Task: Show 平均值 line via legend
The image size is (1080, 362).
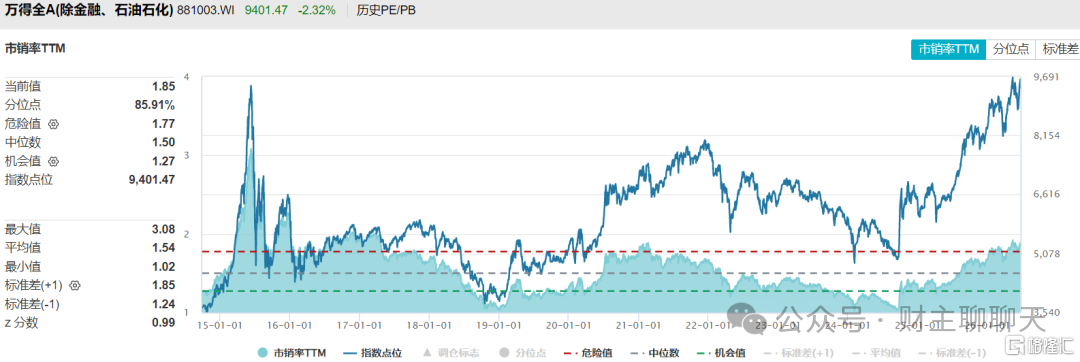Action: point(875,353)
